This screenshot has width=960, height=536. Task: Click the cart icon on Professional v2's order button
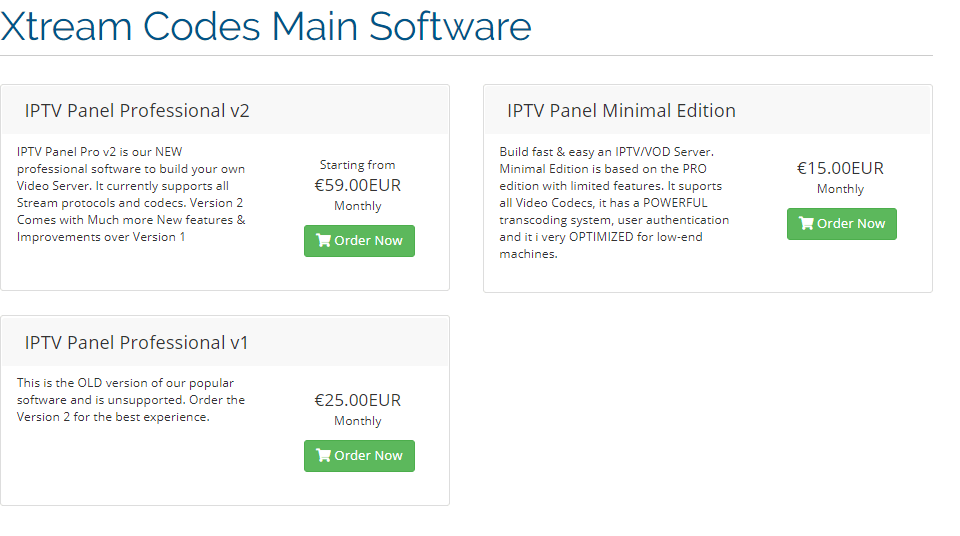tap(323, 240)
